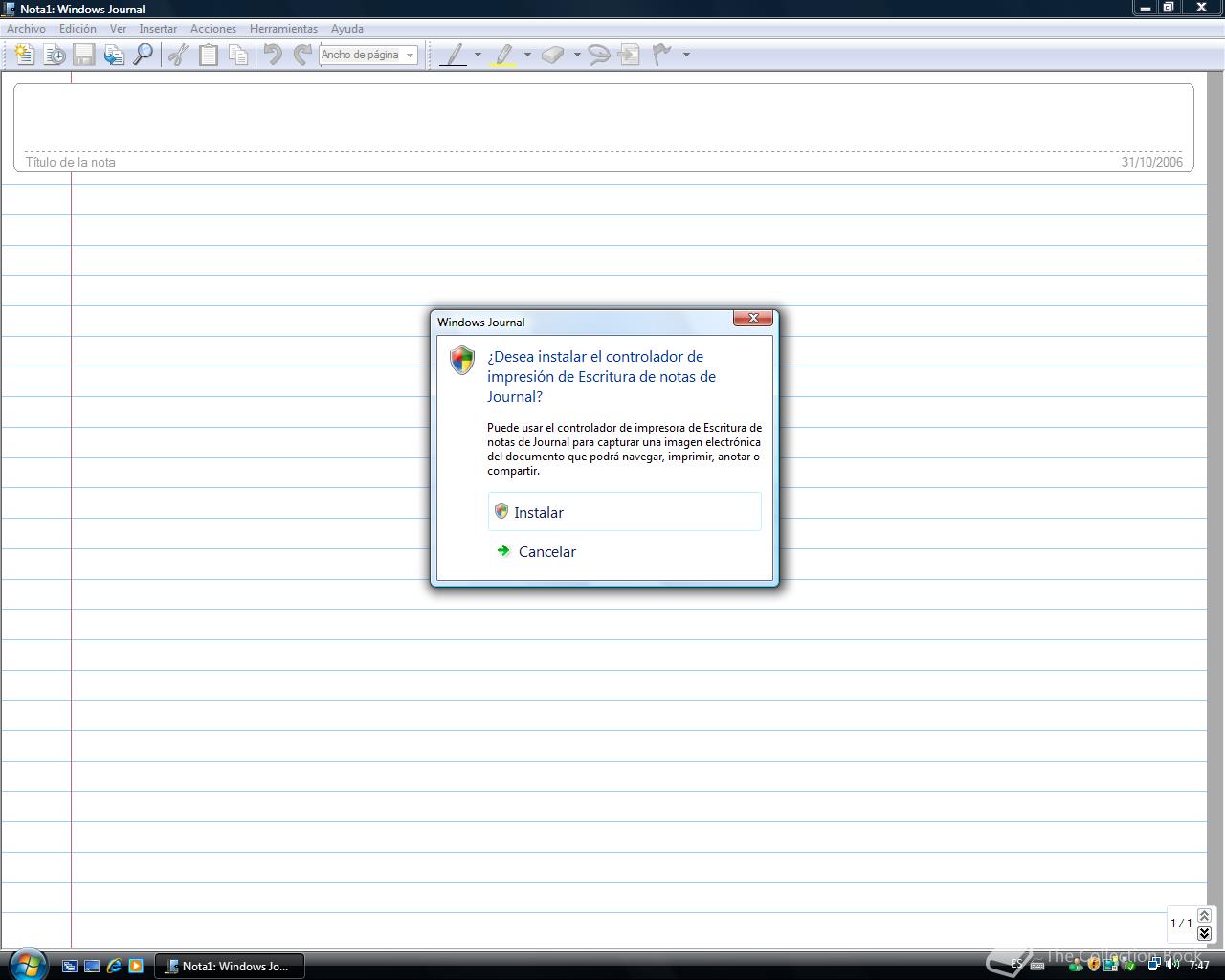
Task: Click the Undo arrow icon
Action: point(273,55)
